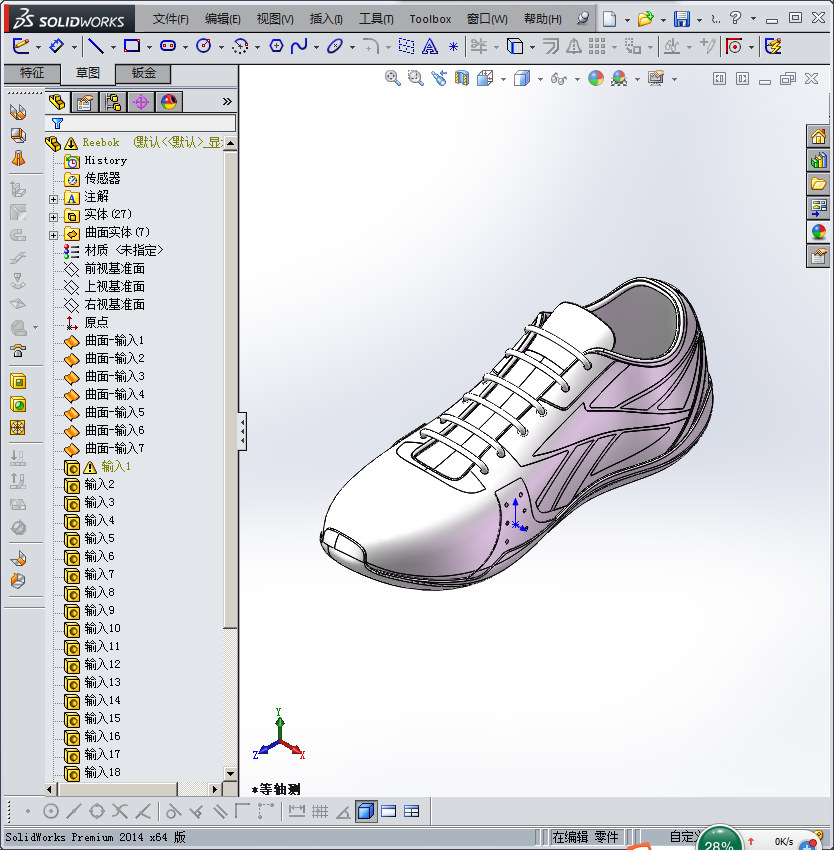Click Zoom to Area magnifier icon
Viewport: 834px width, 850px height.
(416, 79)
